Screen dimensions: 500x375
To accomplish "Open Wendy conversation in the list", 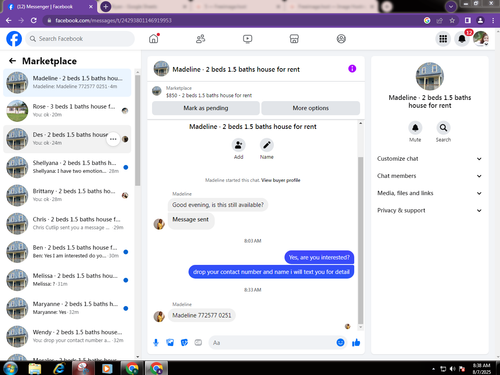I will [x=67, y=336].
